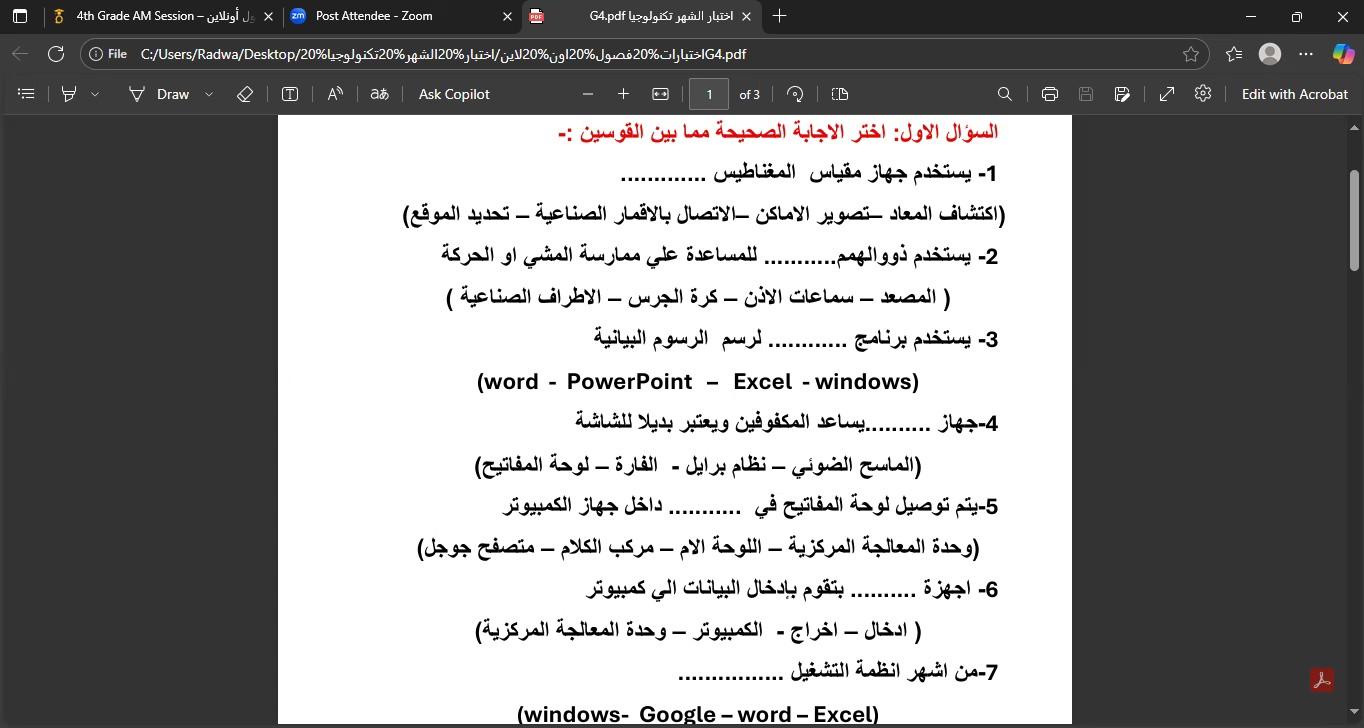Switch to the 4th Grade AM Session tab
Viewport: 1364px width, 728px height.
164,16
